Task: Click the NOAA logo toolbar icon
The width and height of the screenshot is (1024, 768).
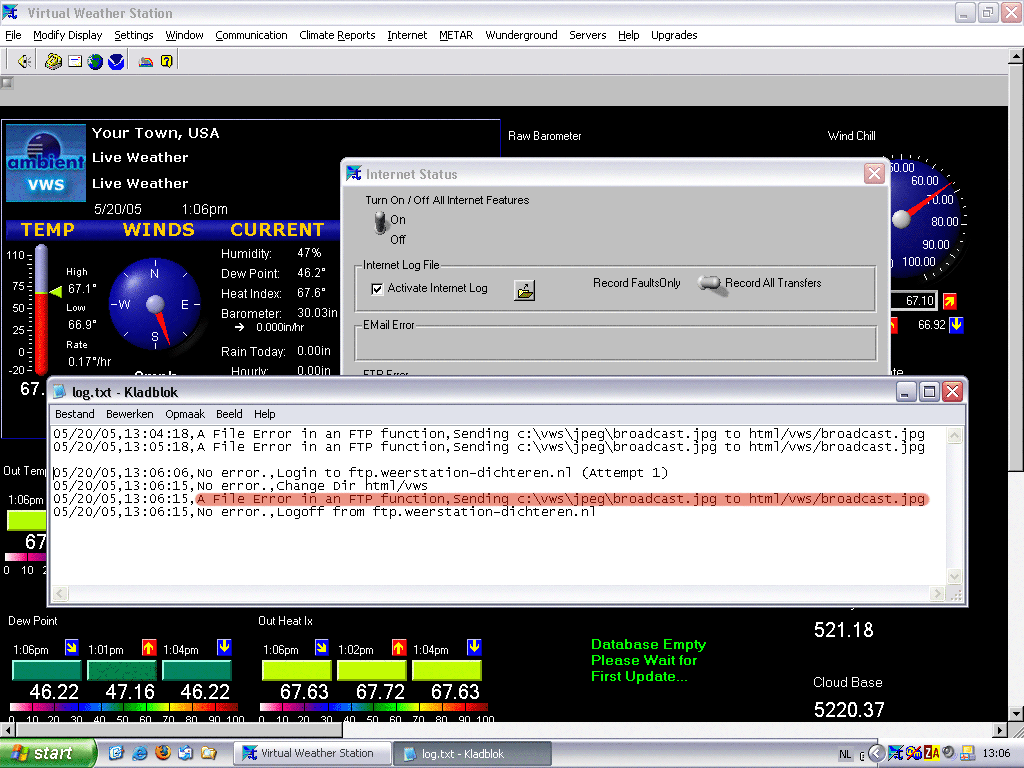Action: point(116,61)
